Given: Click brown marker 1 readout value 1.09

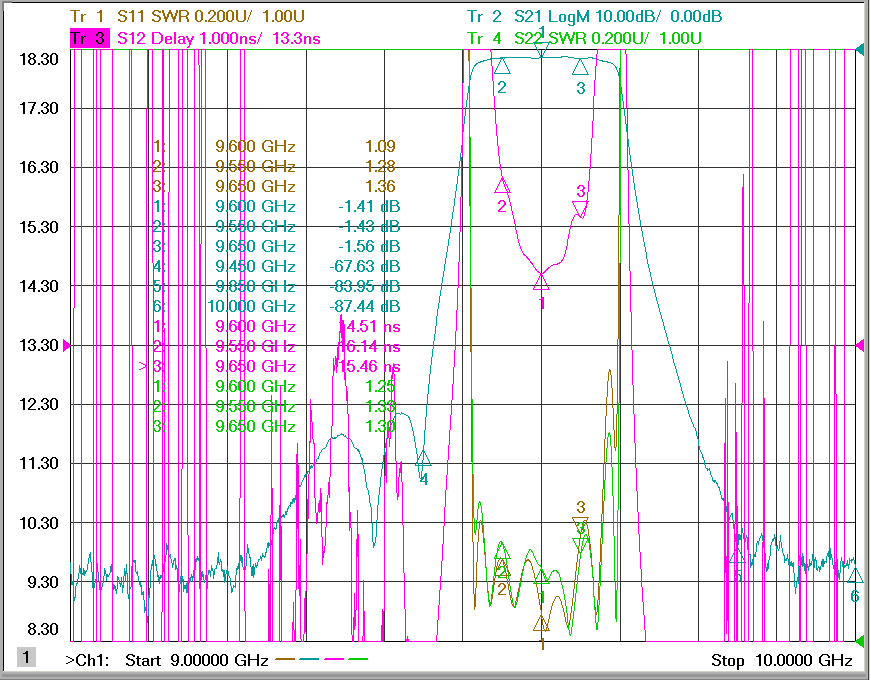Looking at the screenshot, I should 380,146.
